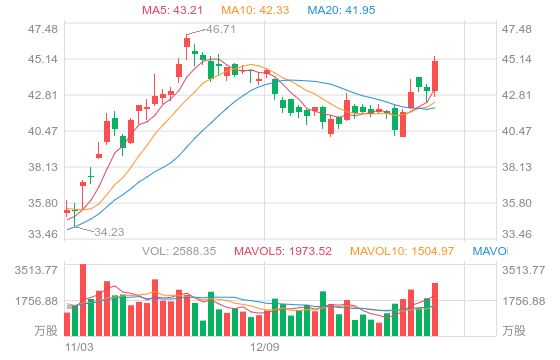
Task: Click the 1756.88 right volume axis label
Action: [x=524, y=301]
